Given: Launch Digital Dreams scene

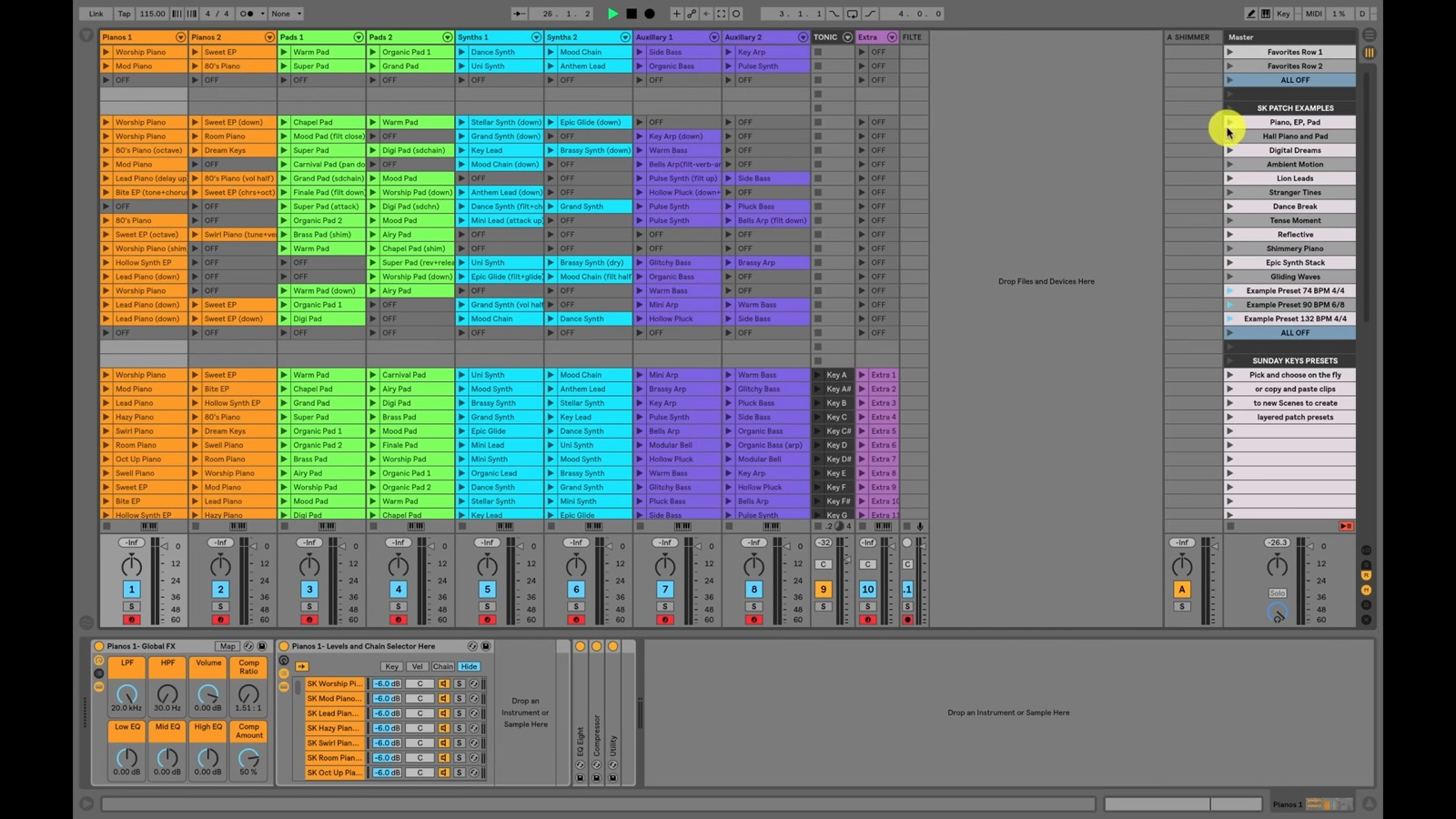Looking at the screenshot, I should tap(1229, 150).
